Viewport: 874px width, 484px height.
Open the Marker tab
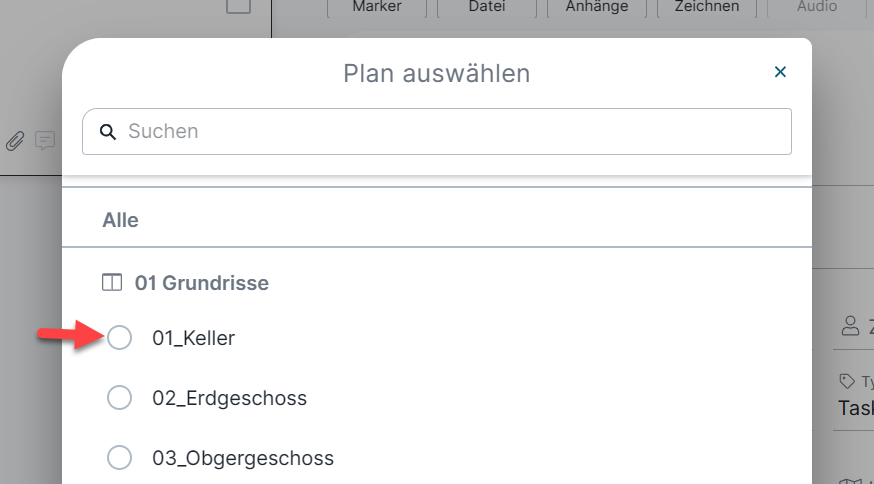click(x=377, y=7)
